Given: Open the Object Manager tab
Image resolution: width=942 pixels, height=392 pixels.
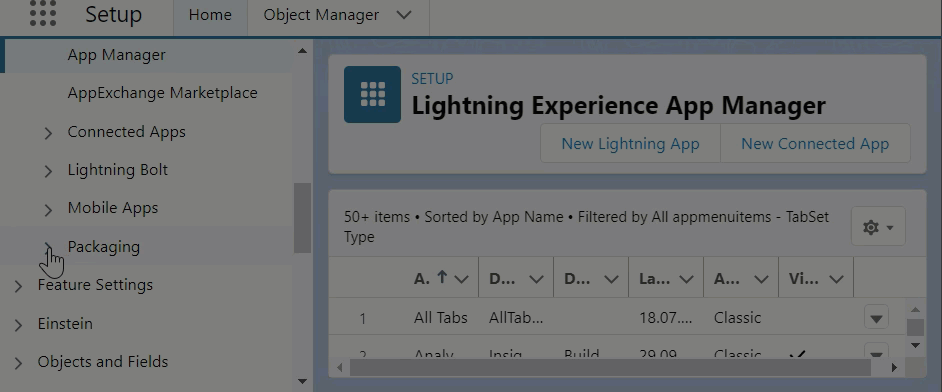Looking at the screenshot, I should 321,15.
